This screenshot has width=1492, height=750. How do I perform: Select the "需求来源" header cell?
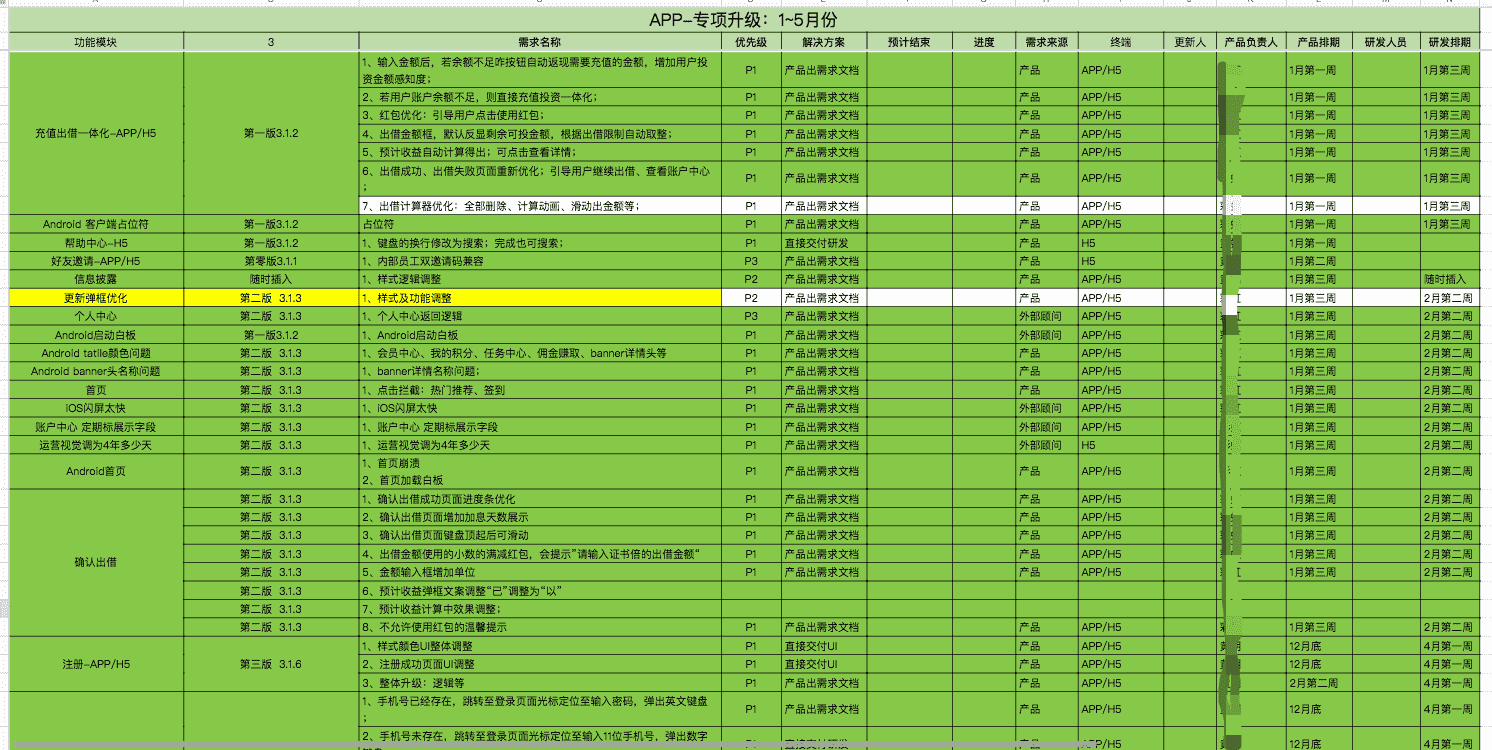1047,42
